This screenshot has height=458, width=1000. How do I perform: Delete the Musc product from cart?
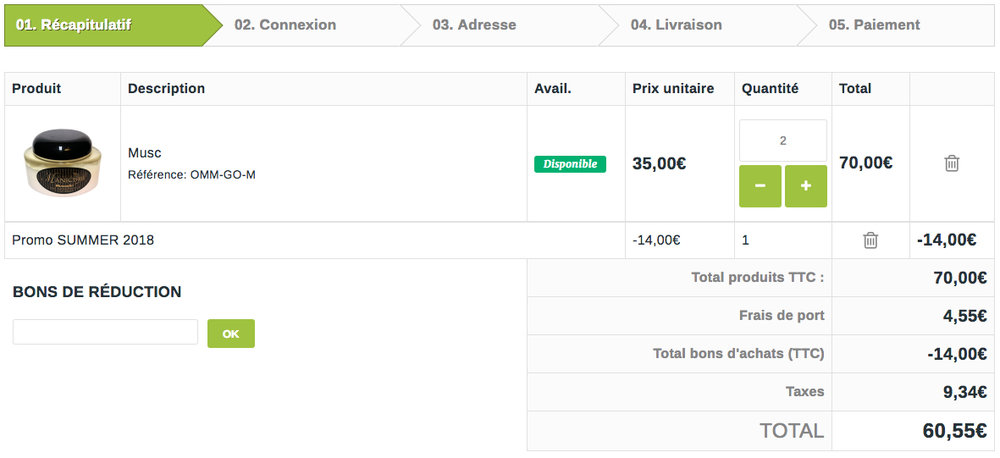952,163
